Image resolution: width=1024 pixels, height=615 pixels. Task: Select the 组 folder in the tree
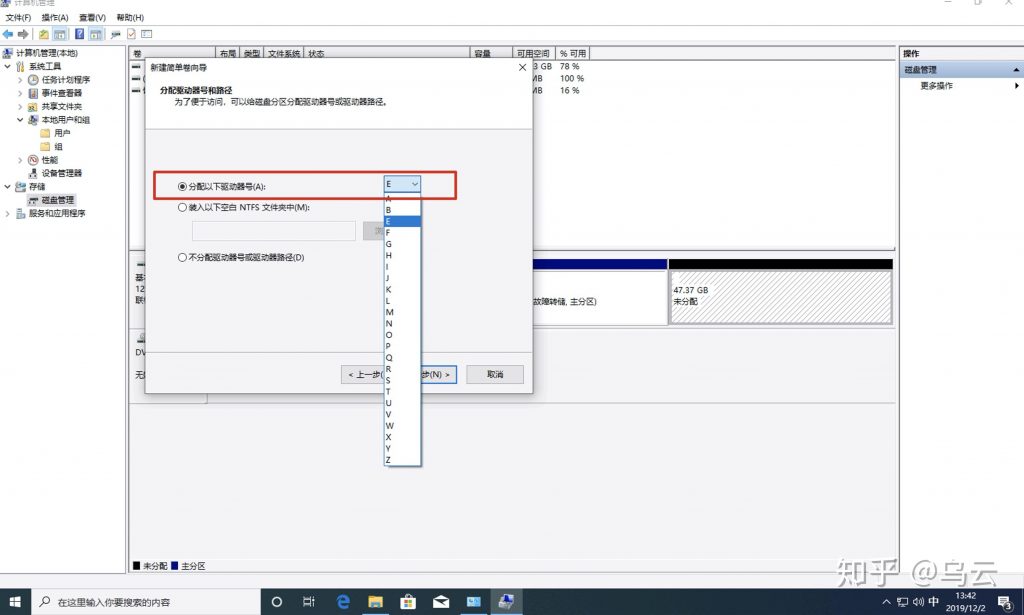tap(58, 147)
